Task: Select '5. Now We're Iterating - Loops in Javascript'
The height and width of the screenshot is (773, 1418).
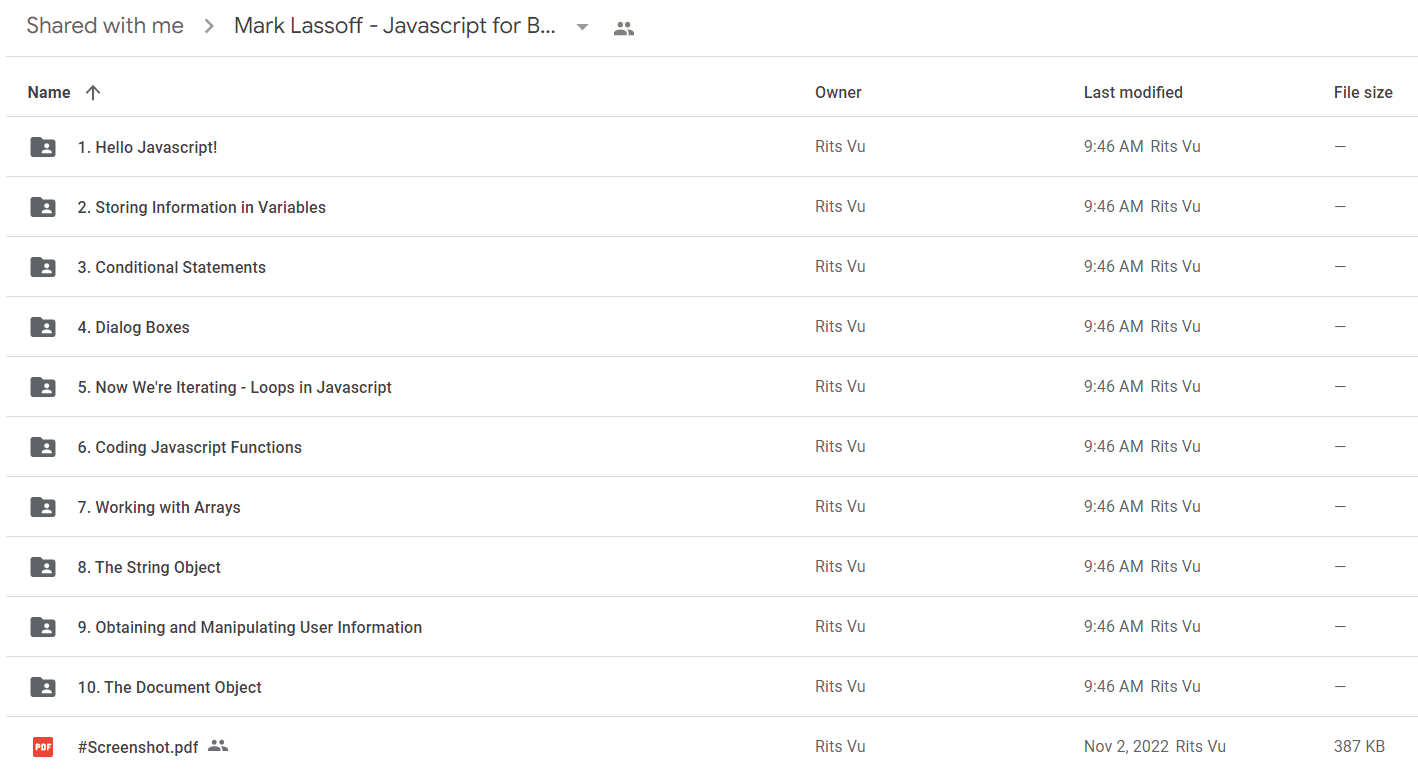Action: [235, 387]
